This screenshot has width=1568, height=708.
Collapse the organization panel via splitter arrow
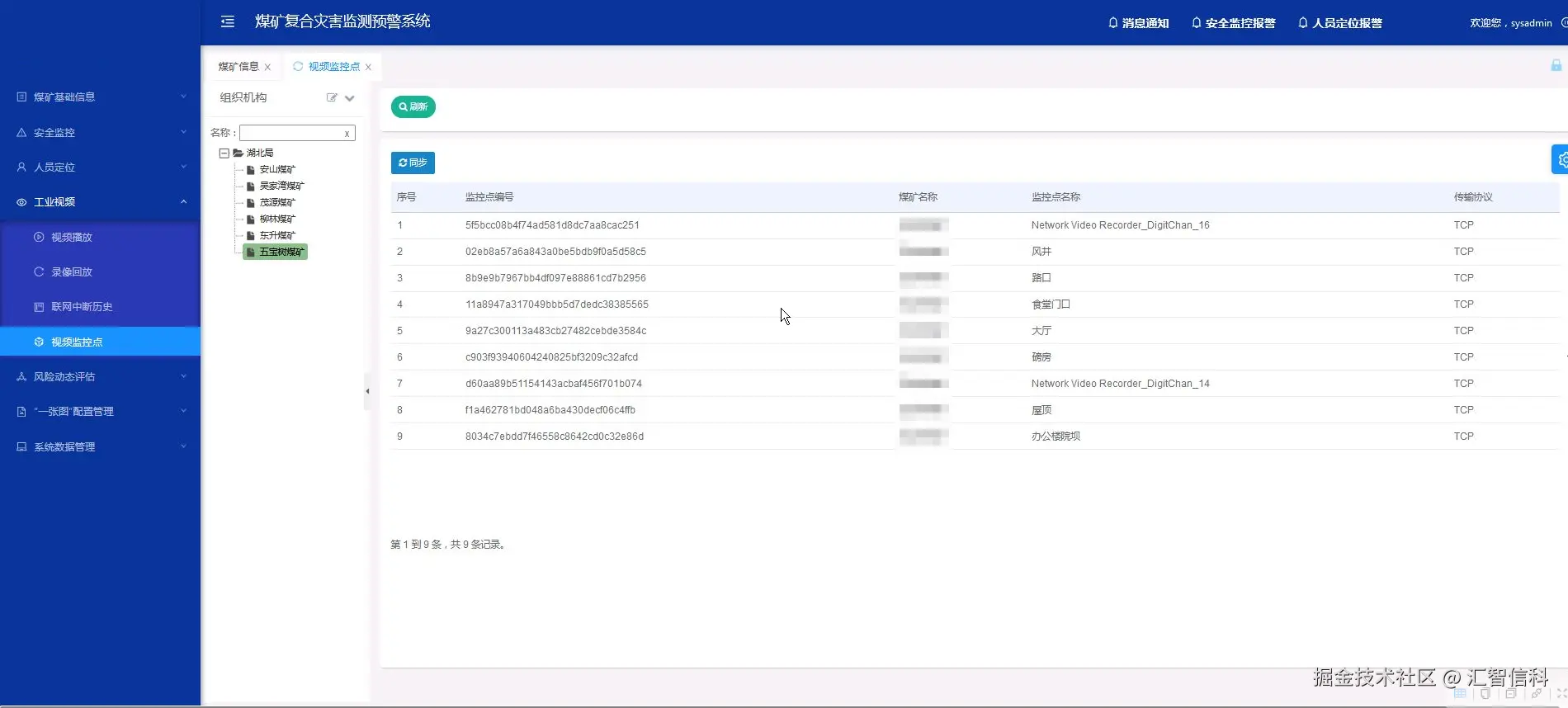pyautogui.click(x=367, y=391)
